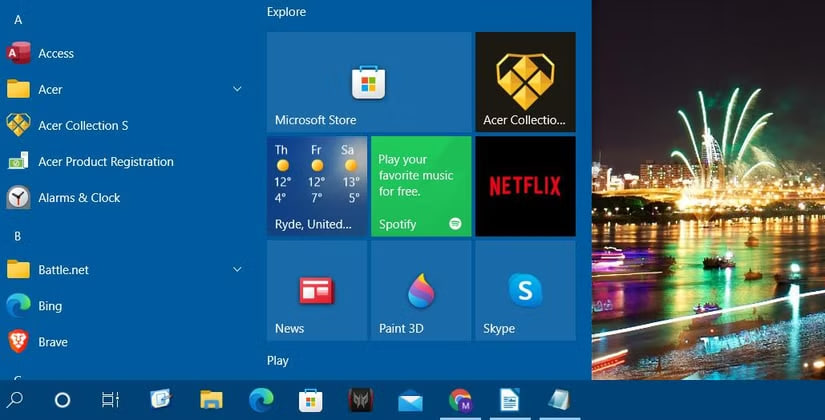Launch Bing from the app list
The width and height of the screenshot is (825, 420).
[x=126, y=306]
